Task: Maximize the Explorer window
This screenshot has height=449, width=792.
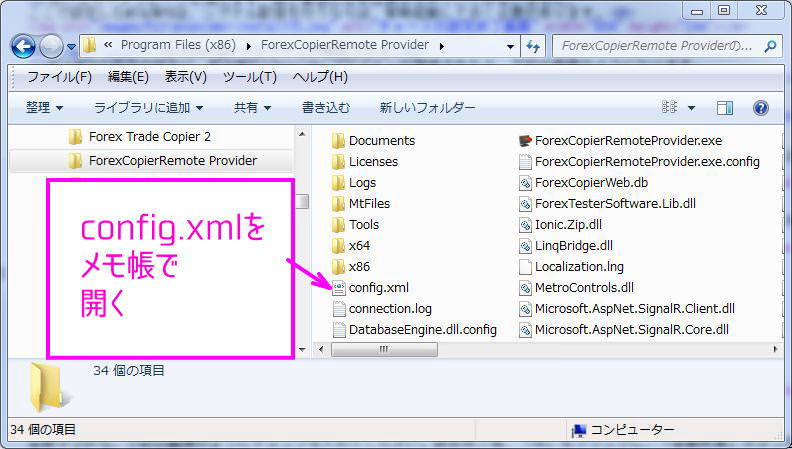Action: click(724, 11)
